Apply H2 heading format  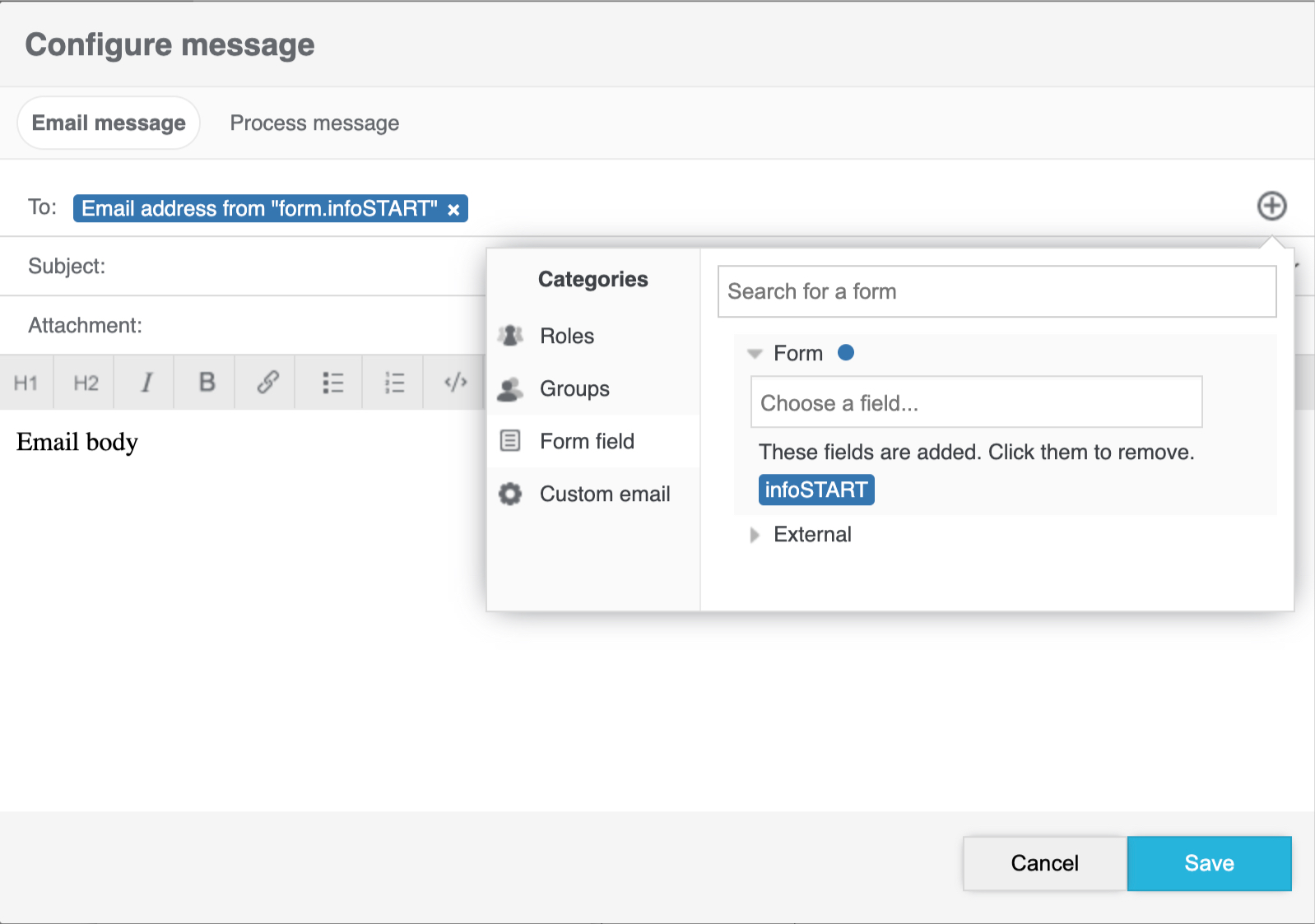click(86, 383)
